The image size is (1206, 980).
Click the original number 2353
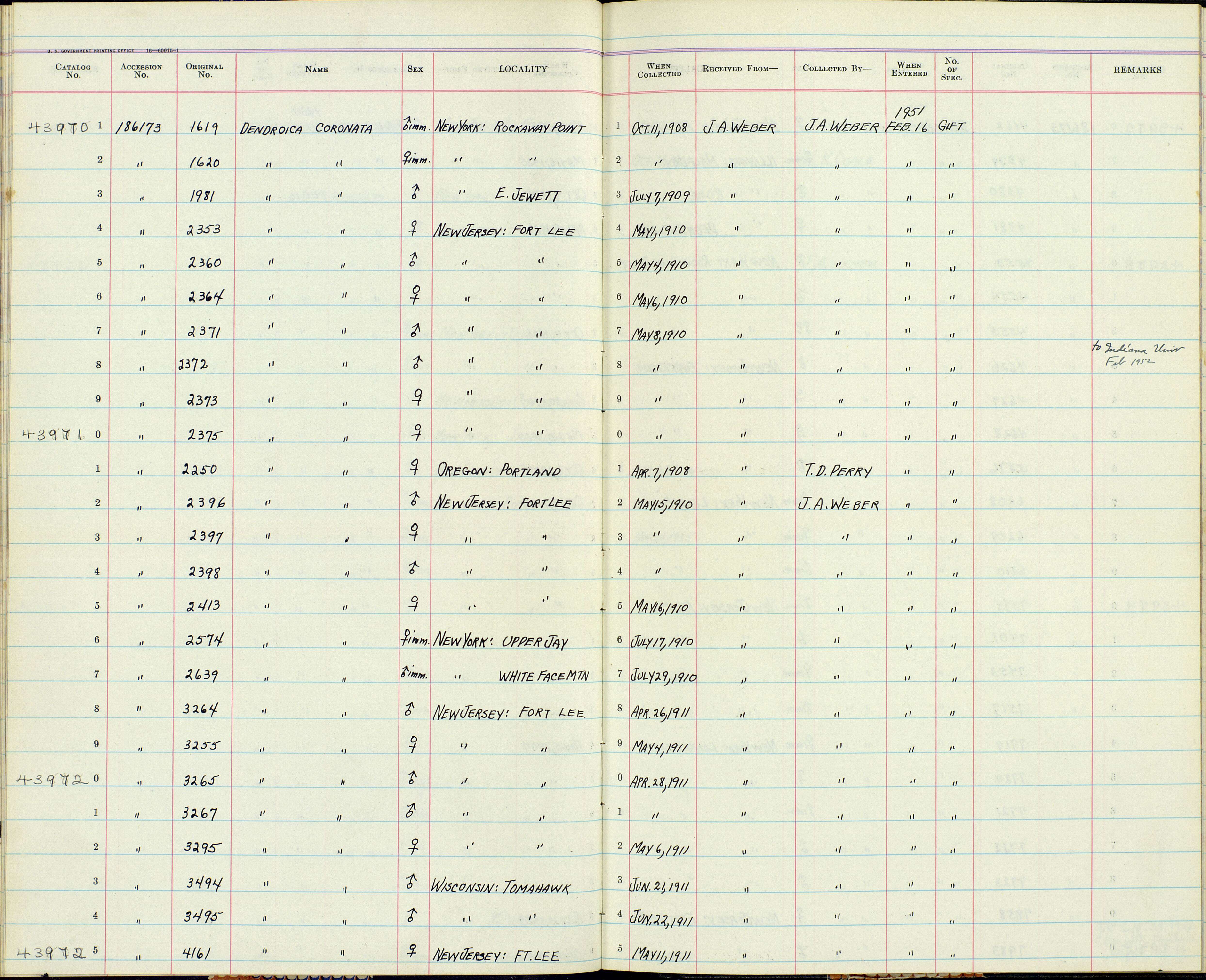(x=203, y=230)
